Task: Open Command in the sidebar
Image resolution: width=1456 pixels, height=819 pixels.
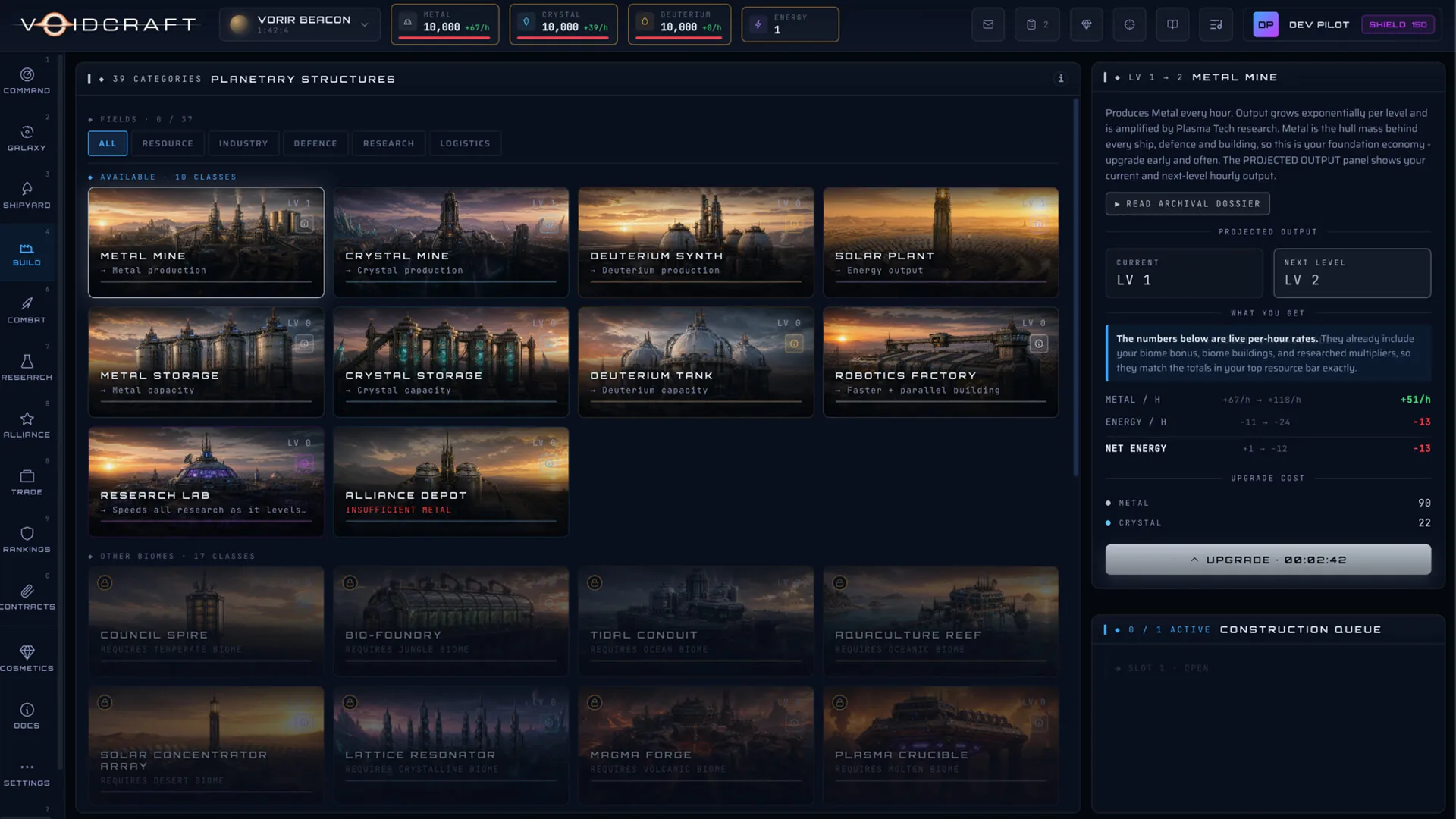Action: pos(27,81)
